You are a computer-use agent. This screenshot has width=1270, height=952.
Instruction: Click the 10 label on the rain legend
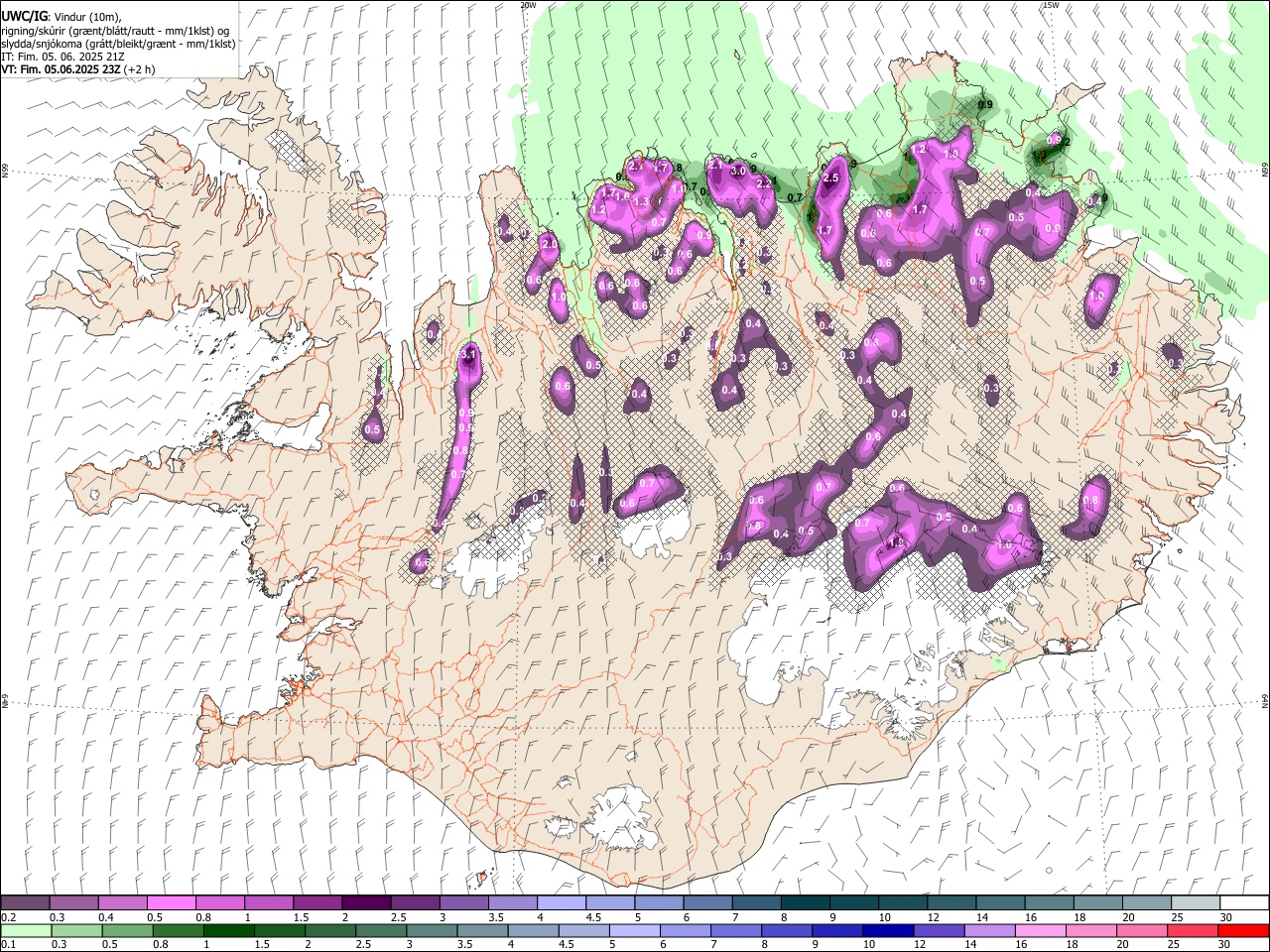click(869, 944)
